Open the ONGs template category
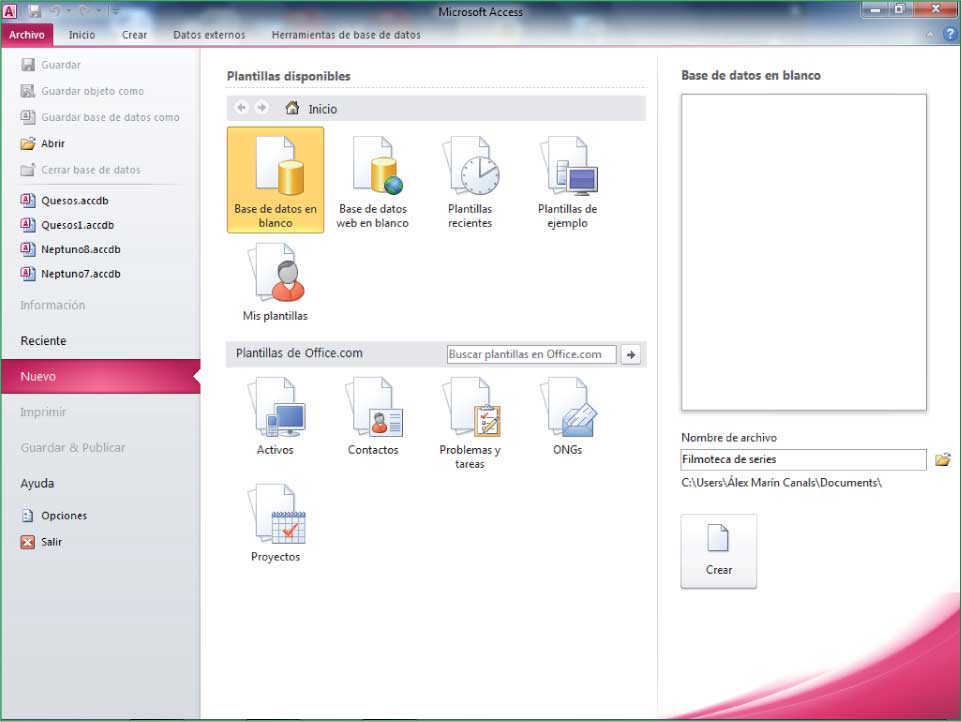This screenshot has width=962, height=722. click(568, 417)
